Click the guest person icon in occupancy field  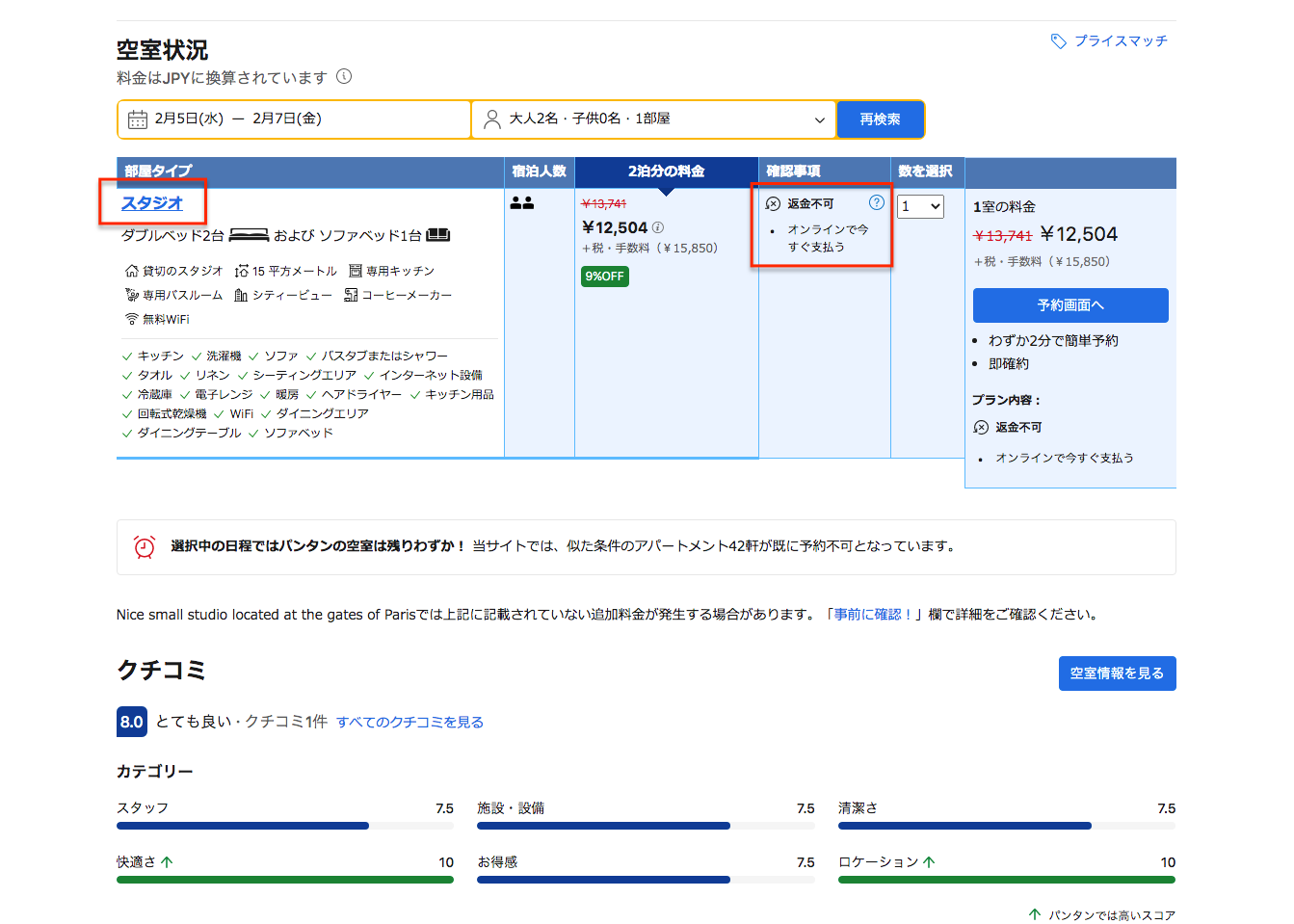[x=491, y=119]
